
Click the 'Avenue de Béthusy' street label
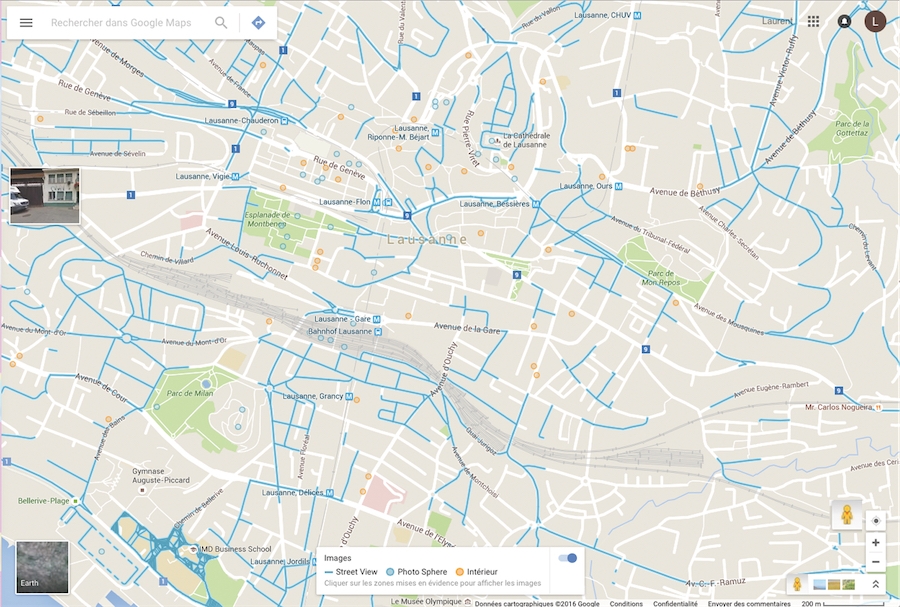[684, 192]
